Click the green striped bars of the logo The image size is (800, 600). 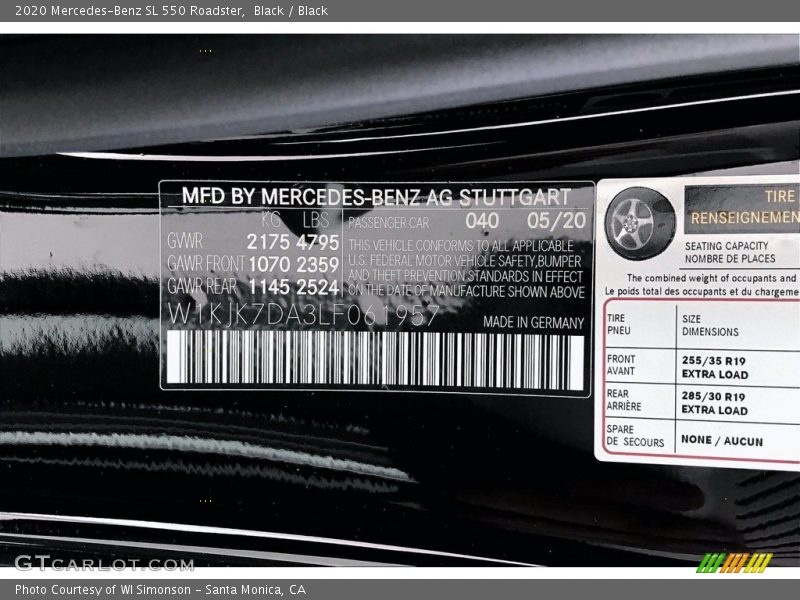click(x=710, y=561)
